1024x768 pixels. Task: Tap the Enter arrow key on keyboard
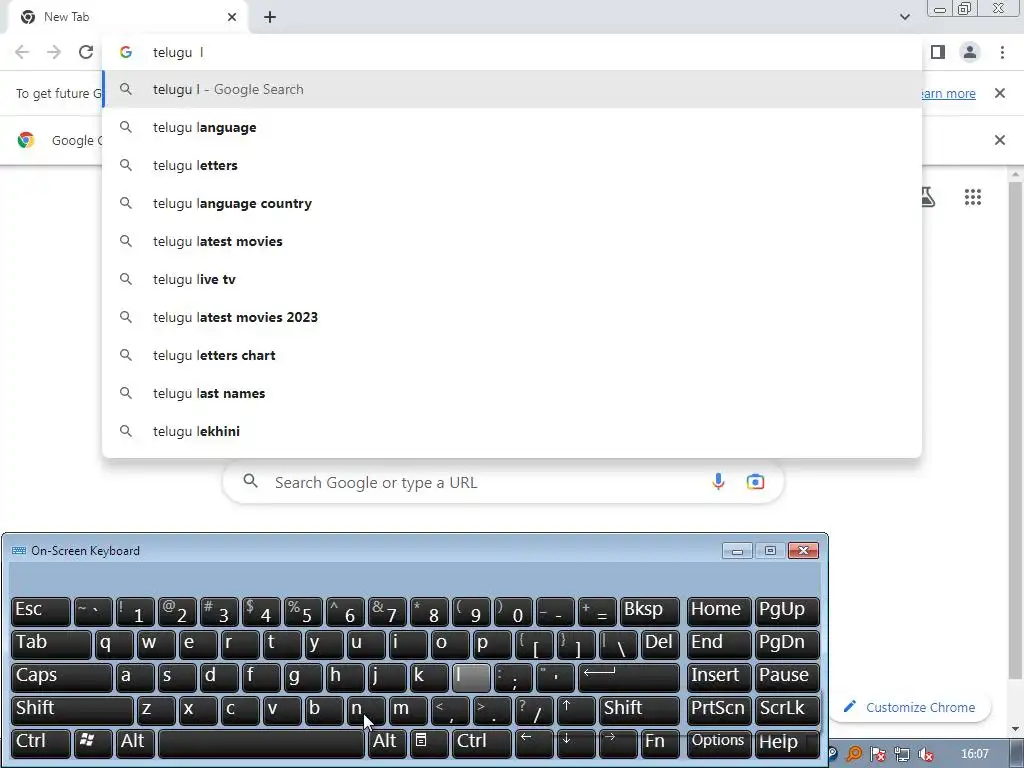click(628, 677)
